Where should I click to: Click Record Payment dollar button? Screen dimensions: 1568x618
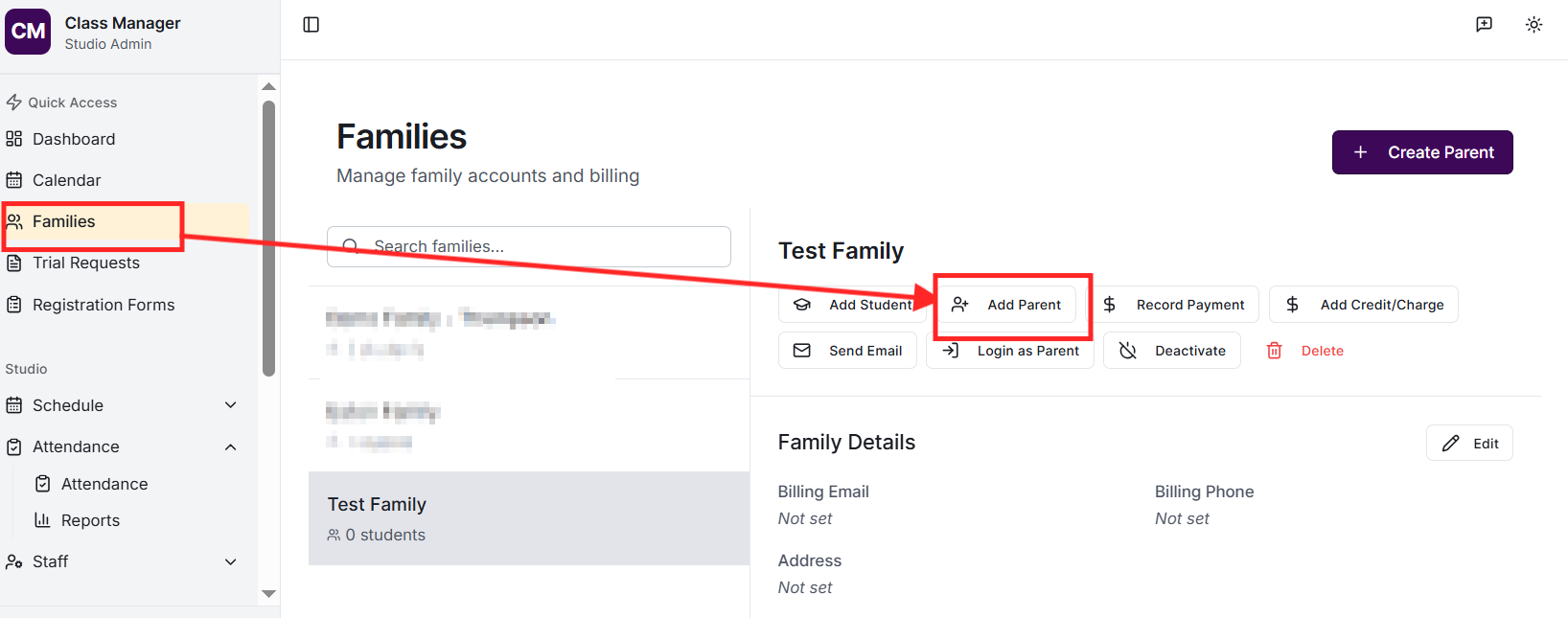pos(1174,305)
